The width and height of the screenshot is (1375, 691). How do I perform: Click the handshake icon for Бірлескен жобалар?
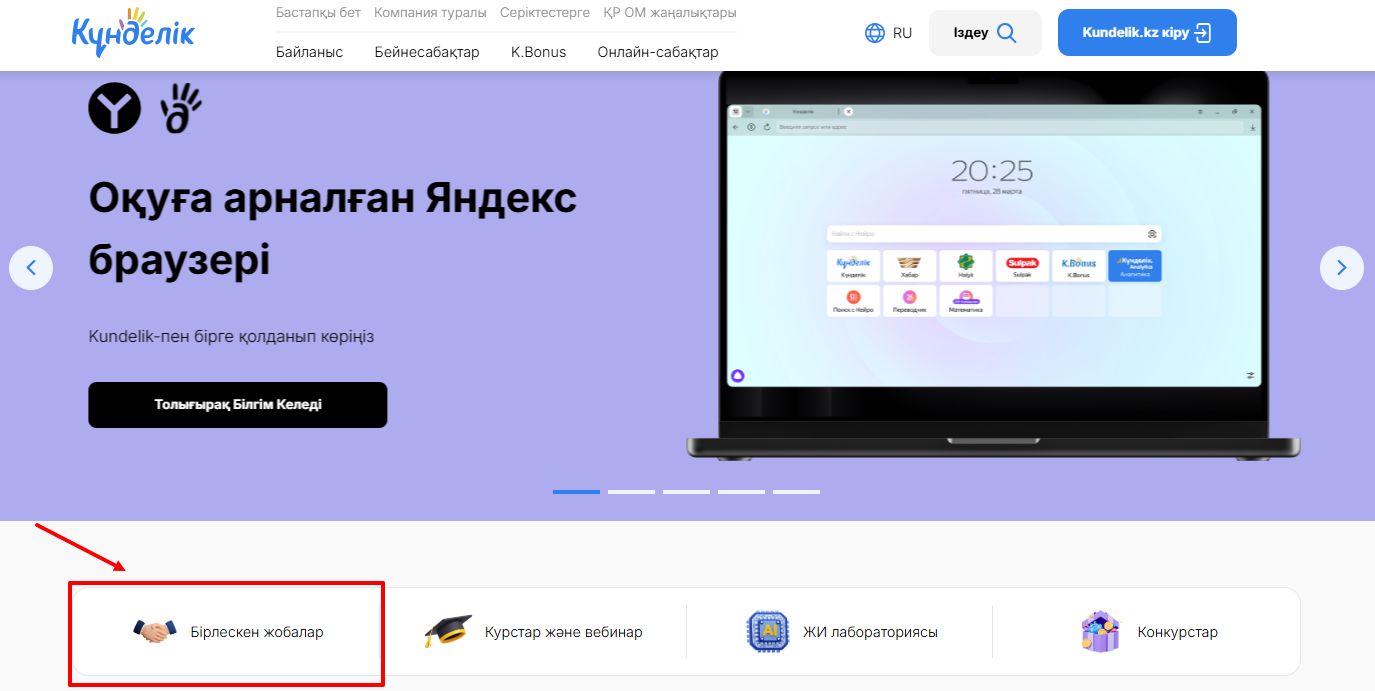click(152, 632)
